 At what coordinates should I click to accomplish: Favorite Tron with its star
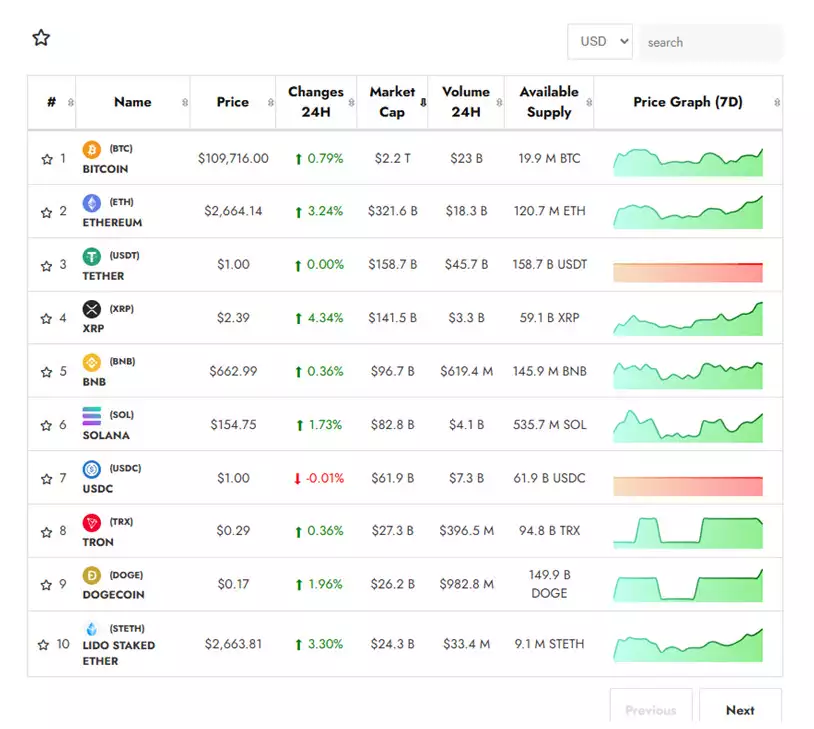pyautogui.click(x=47, y=532)
